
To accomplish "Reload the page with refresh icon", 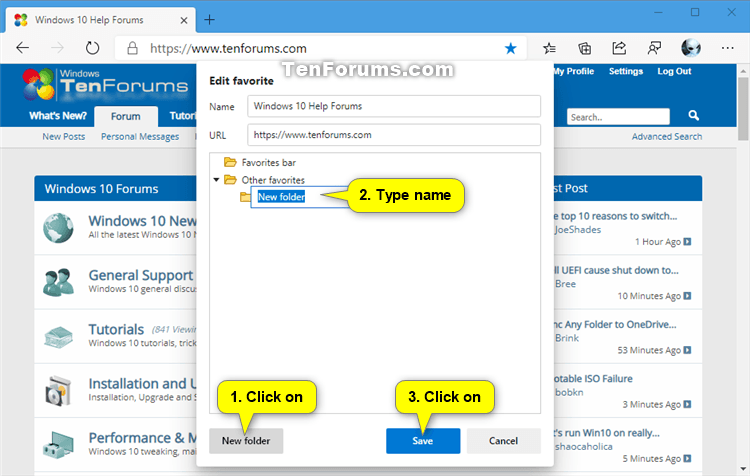I will [x=92, y=48].
